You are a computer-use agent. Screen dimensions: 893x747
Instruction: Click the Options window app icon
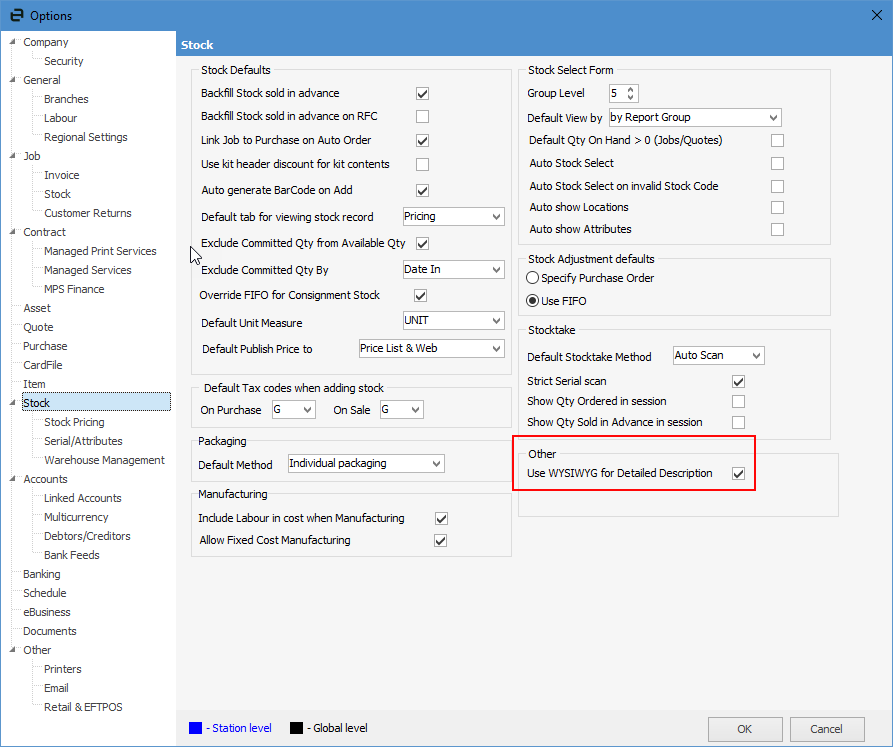pyautogui.click(x=16, y=15)
